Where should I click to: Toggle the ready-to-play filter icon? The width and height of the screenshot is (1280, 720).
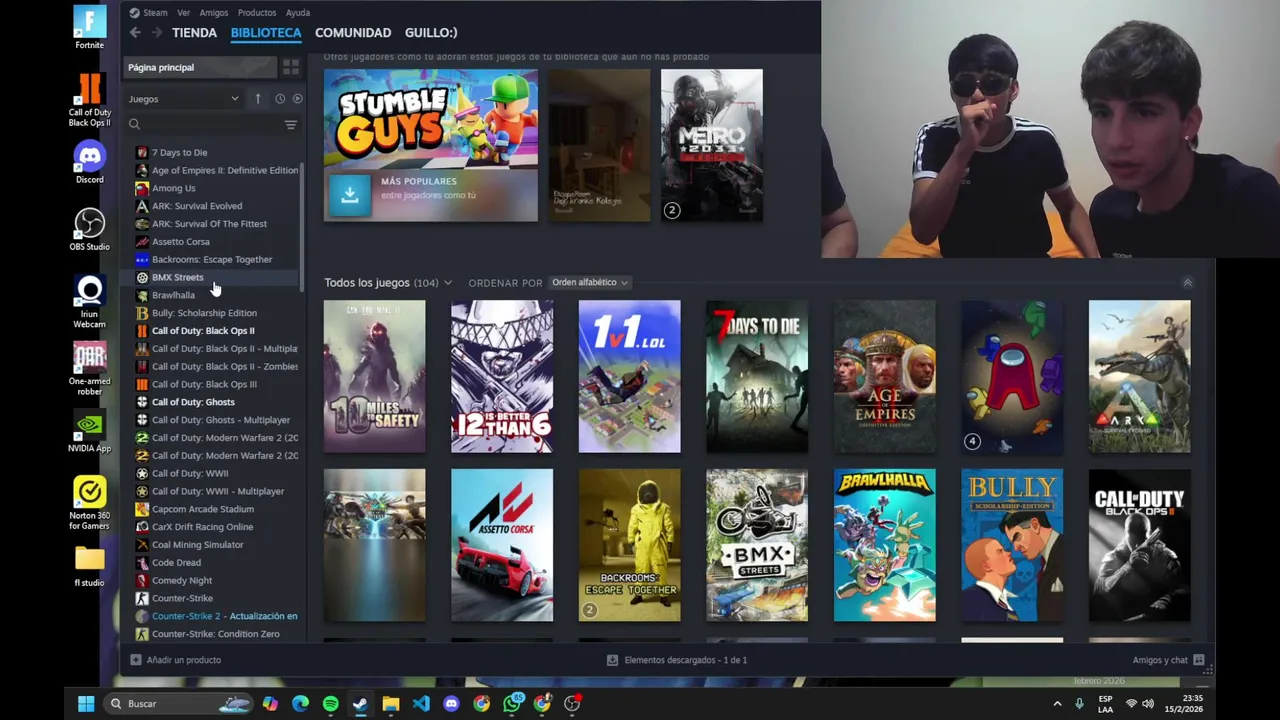[297, 99]
